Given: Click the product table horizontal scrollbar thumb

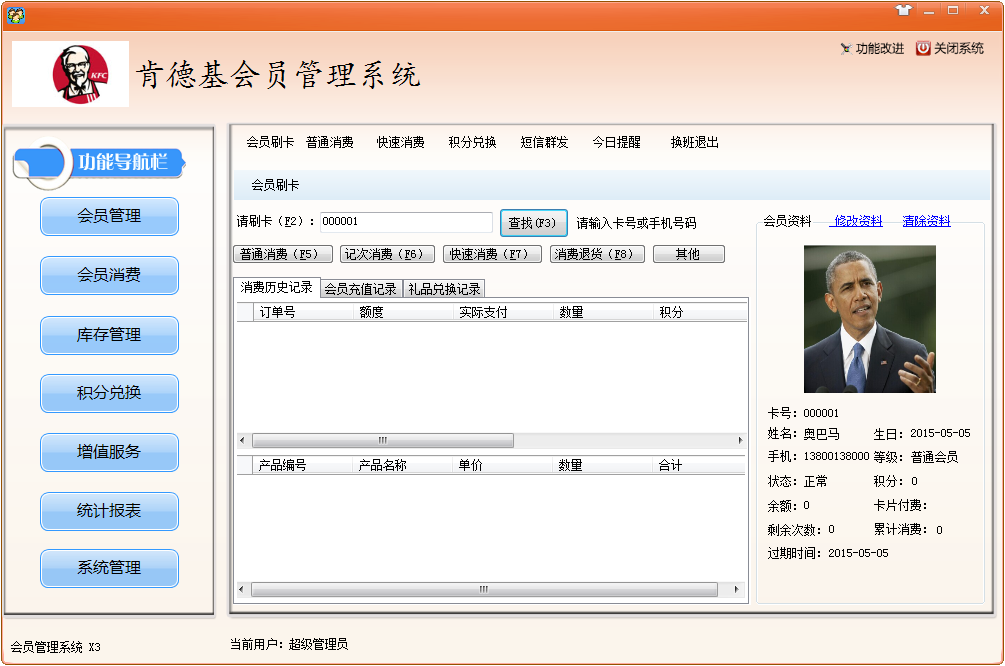Looking at the screenshot, I should pyautogui.click(x=484, y=590).
